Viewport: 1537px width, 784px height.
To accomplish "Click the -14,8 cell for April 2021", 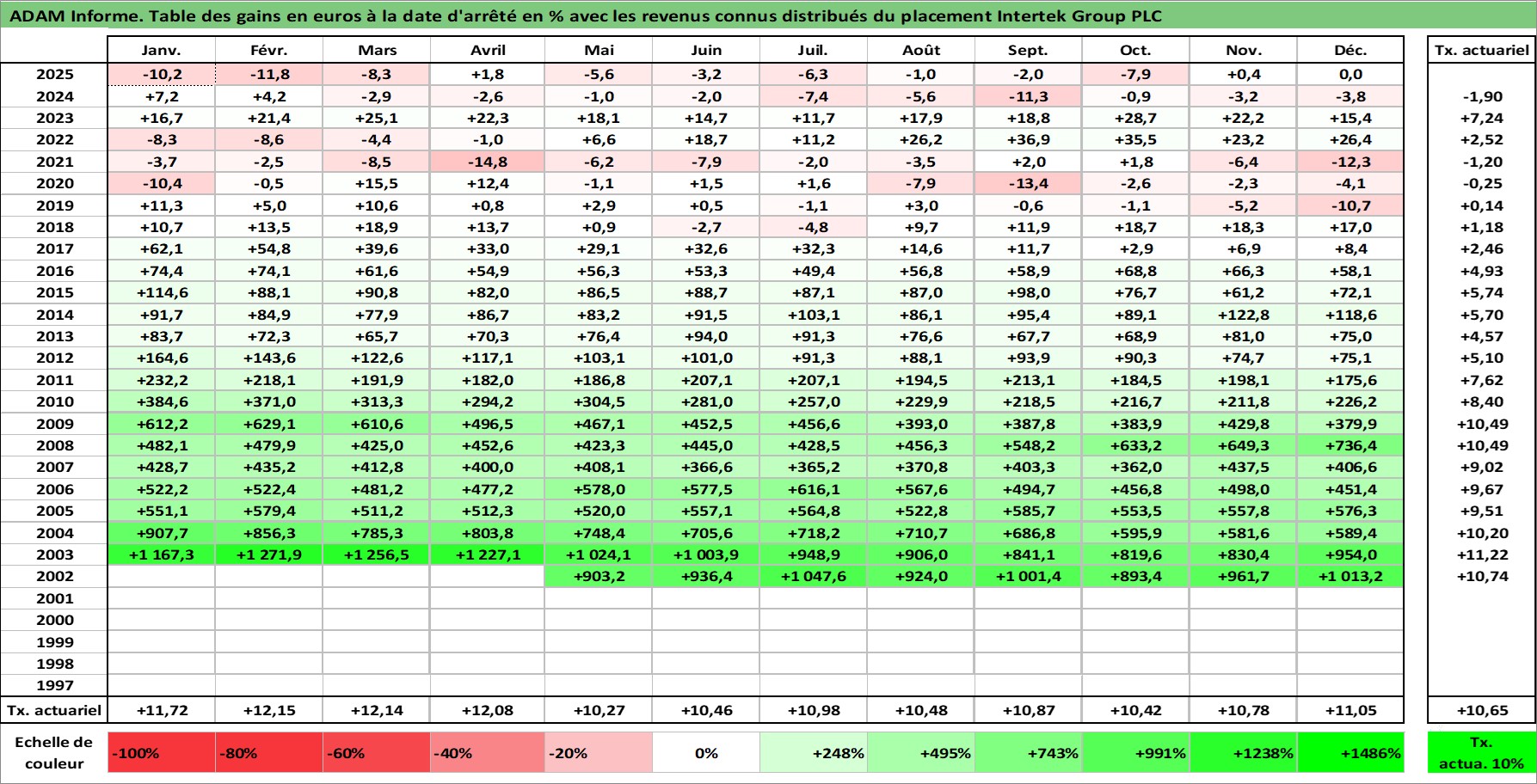I will point(488,162).
